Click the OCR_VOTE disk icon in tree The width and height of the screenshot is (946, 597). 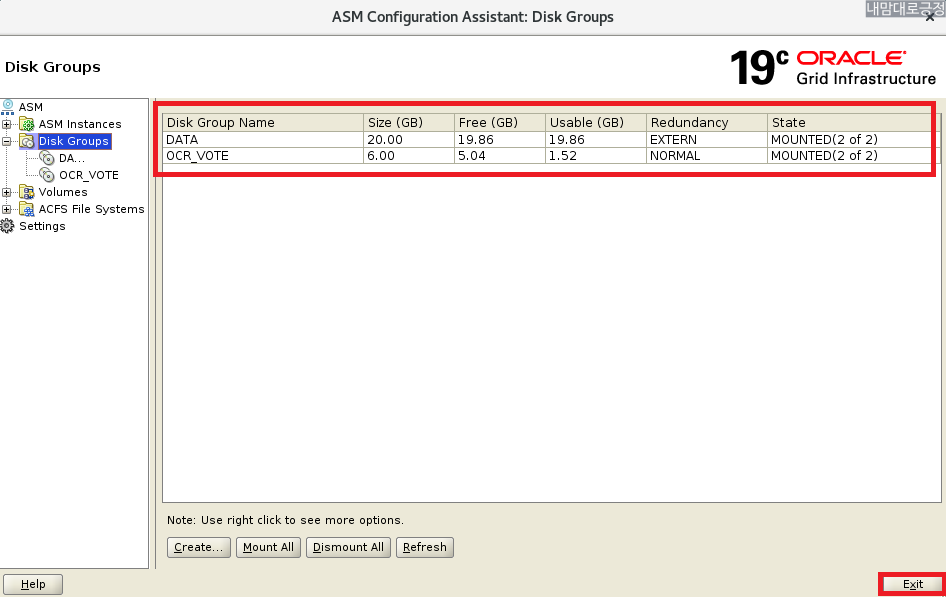click(47, 175)
